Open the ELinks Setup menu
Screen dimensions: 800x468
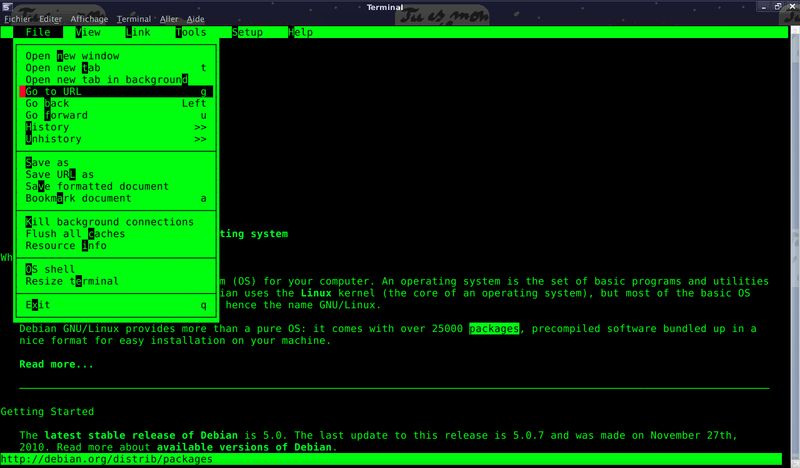pos(247,32)
